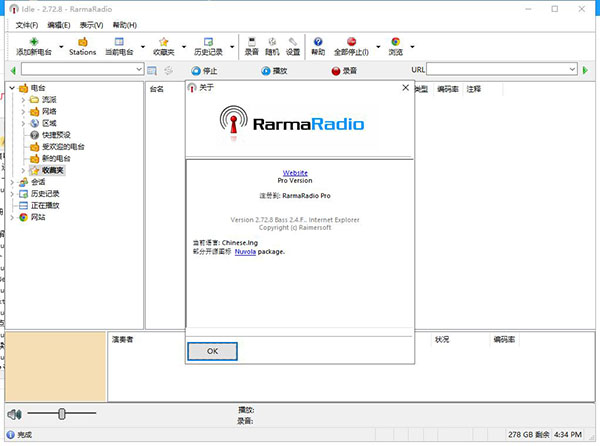Click the 台名 column header
Viewport: 600px width, 446px height.
157,89
